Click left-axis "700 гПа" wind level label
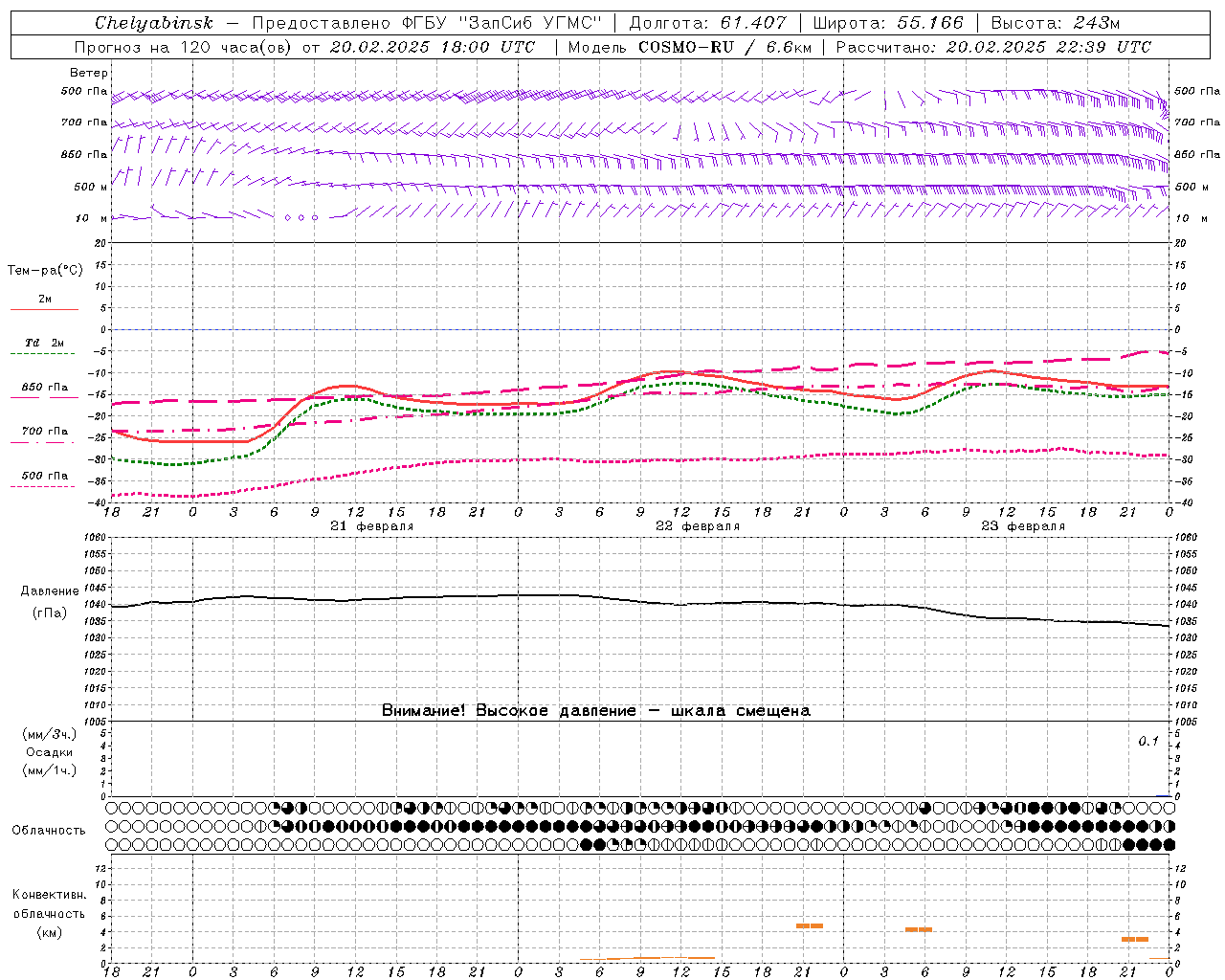The width and height of the screenshot is (1225, 980). [84, 122]
